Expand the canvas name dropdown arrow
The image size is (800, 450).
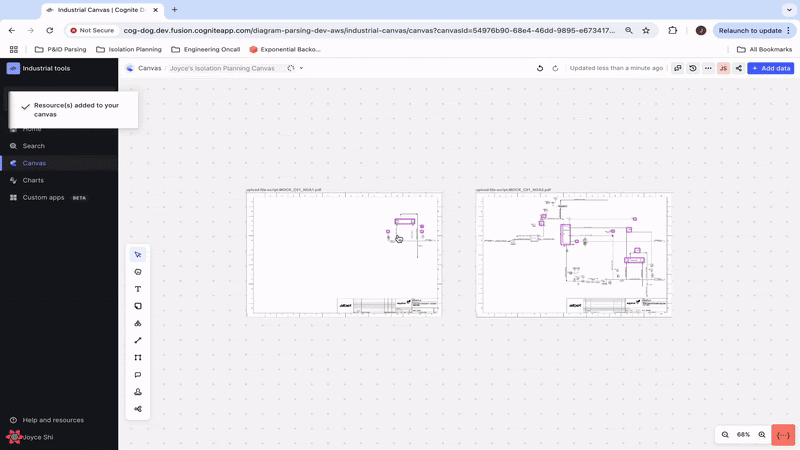pyautogui.click(x=301, y=68)
